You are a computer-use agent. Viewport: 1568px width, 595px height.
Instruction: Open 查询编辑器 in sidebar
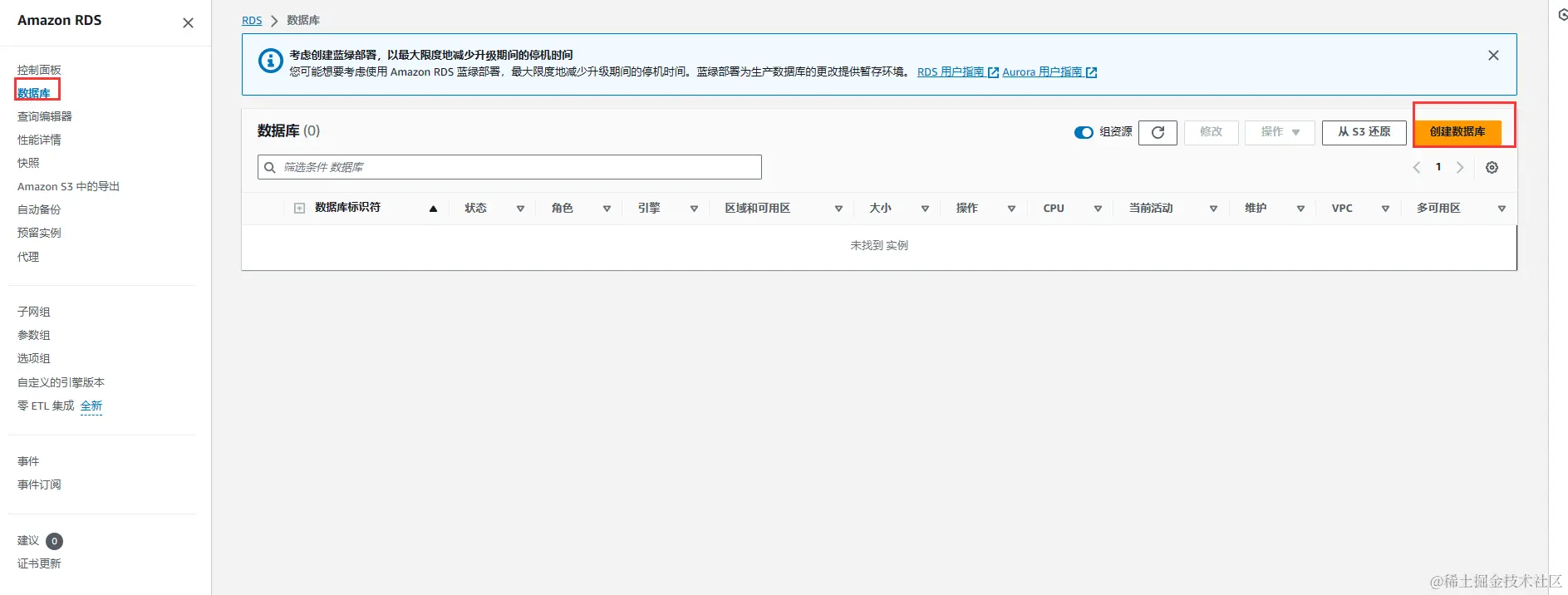(45, 116)
